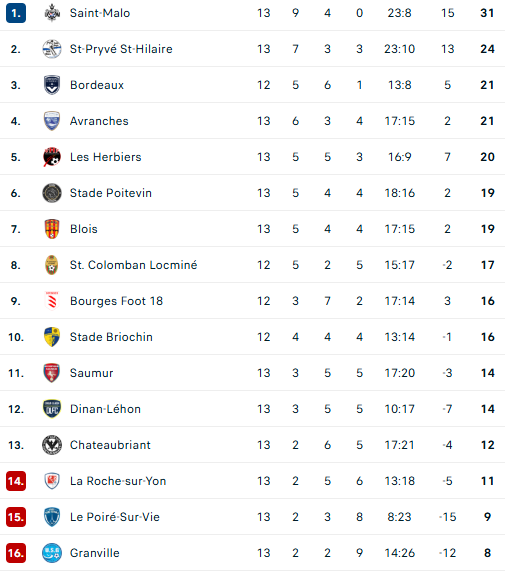Open the St-Pryvé St-Hilaire team link
The image size is (505, 572).
tap(121, 49)
